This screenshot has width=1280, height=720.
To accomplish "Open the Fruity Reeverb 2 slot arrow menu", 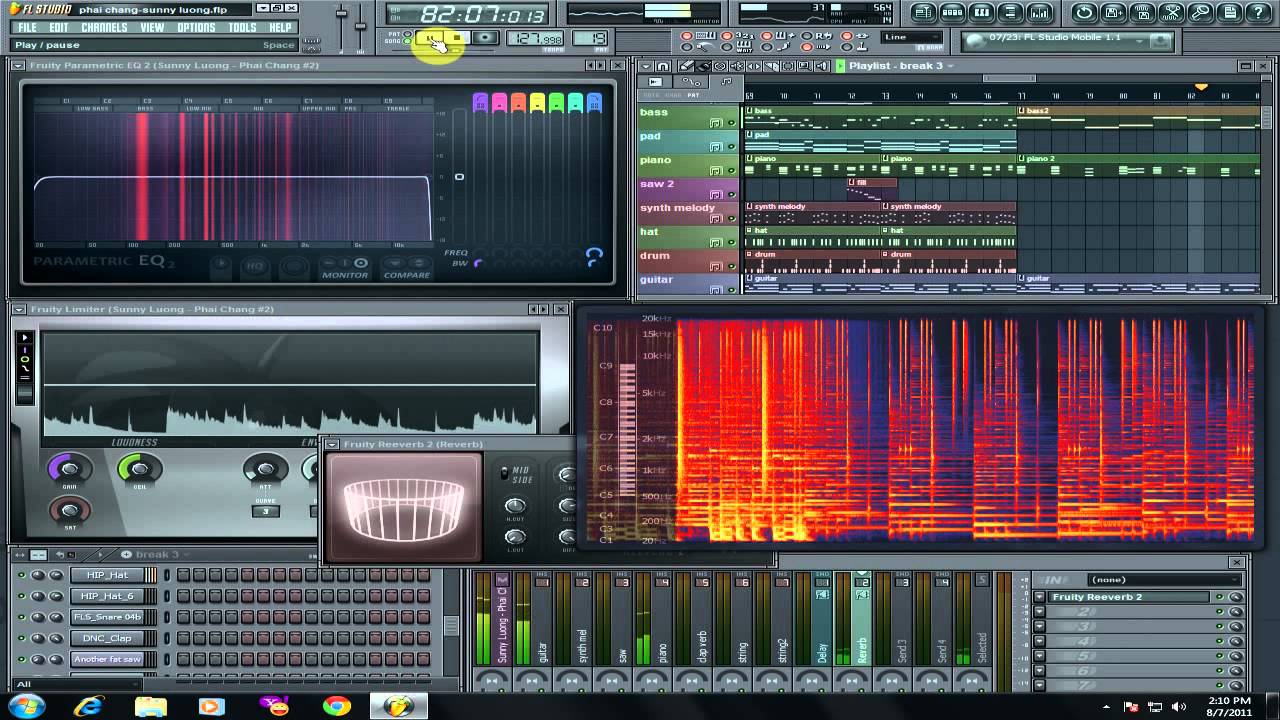I will [x=1039, y=597].
